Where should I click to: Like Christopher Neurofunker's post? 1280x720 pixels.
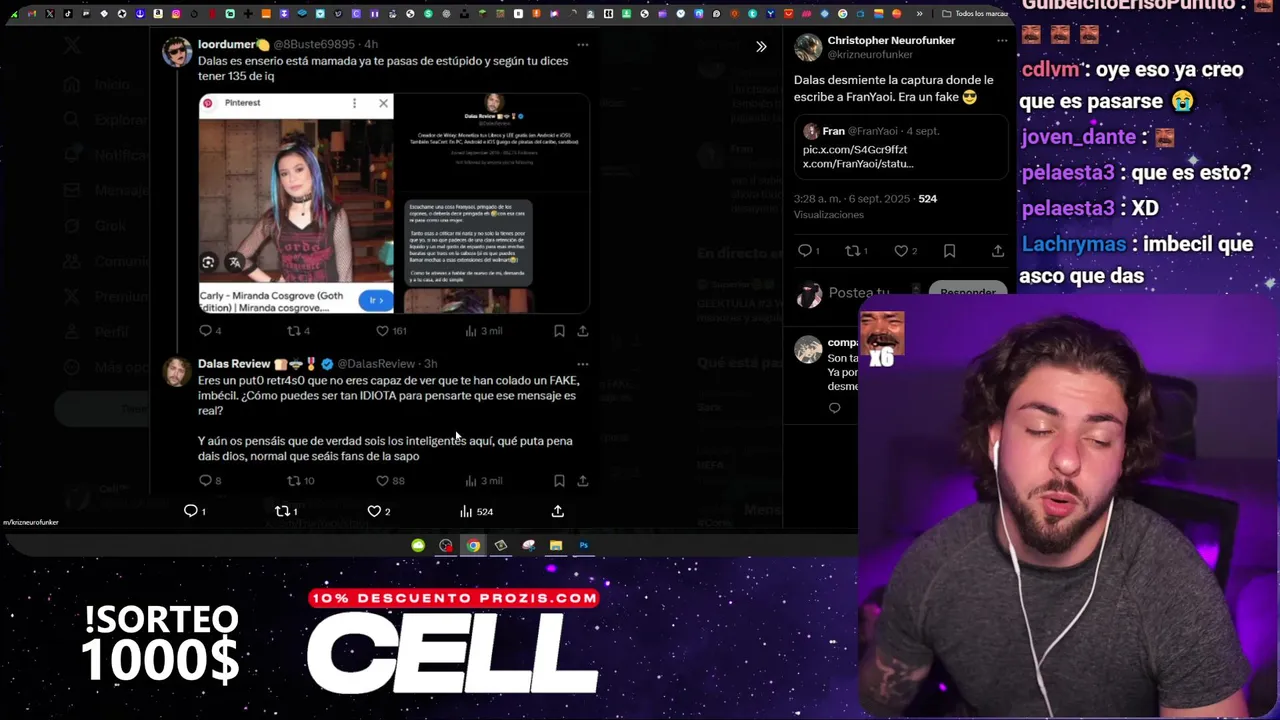point(901,251)
